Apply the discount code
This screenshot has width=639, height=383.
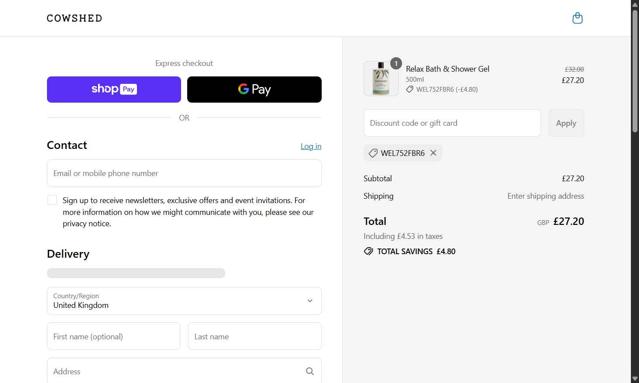click(x=566, y=123)
